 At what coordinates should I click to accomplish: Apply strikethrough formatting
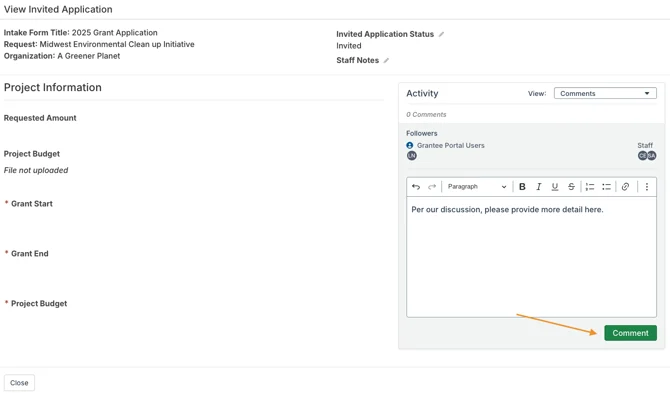[571, 187]
